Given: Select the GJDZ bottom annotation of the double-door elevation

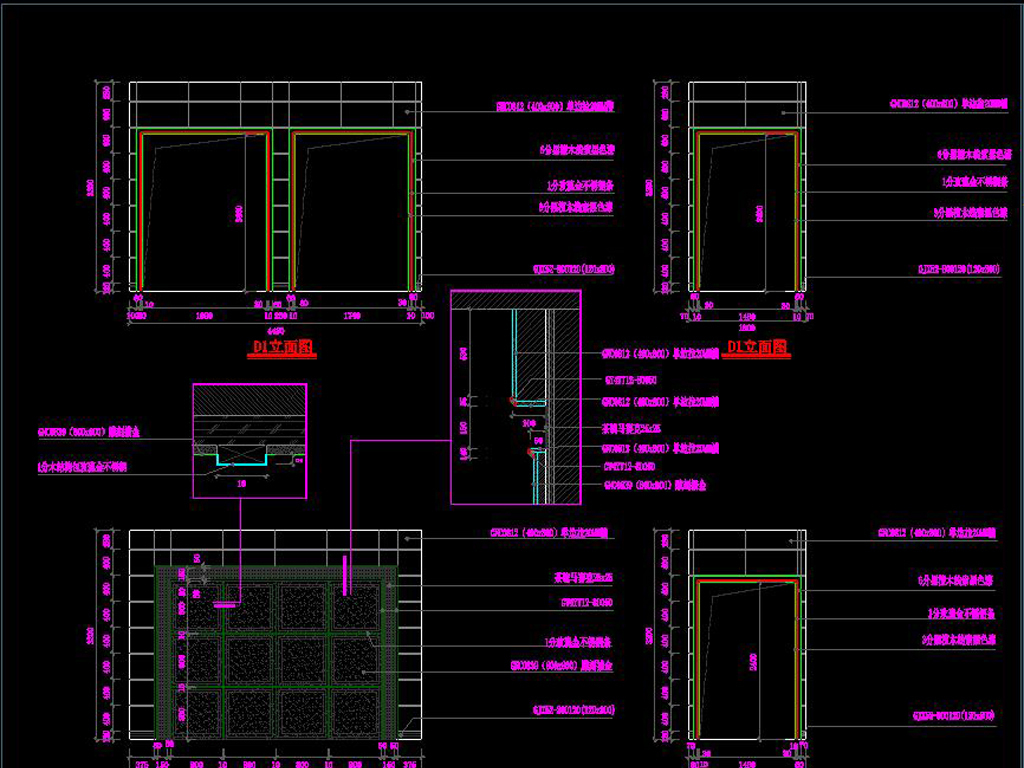Looking at the screenshot, I should 573,268.
